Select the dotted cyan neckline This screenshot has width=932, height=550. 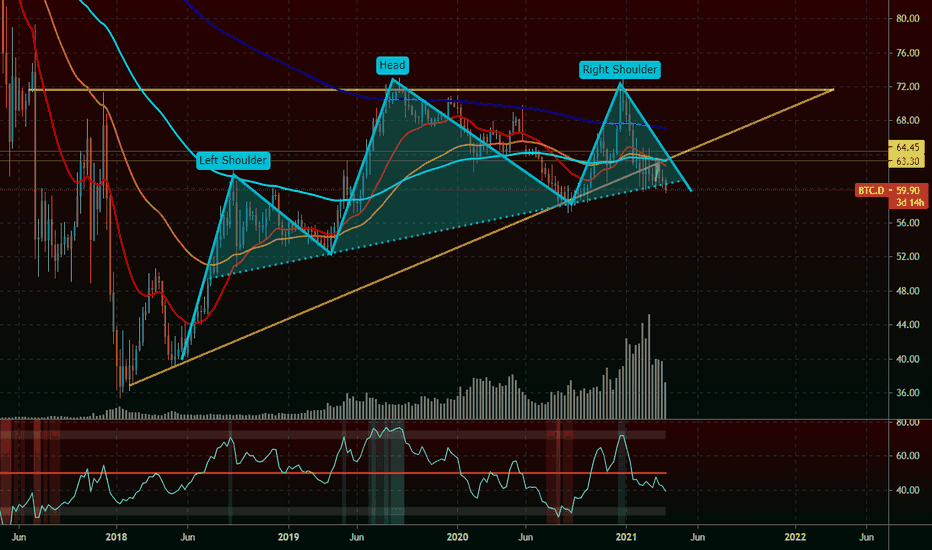tap(446, 231)
